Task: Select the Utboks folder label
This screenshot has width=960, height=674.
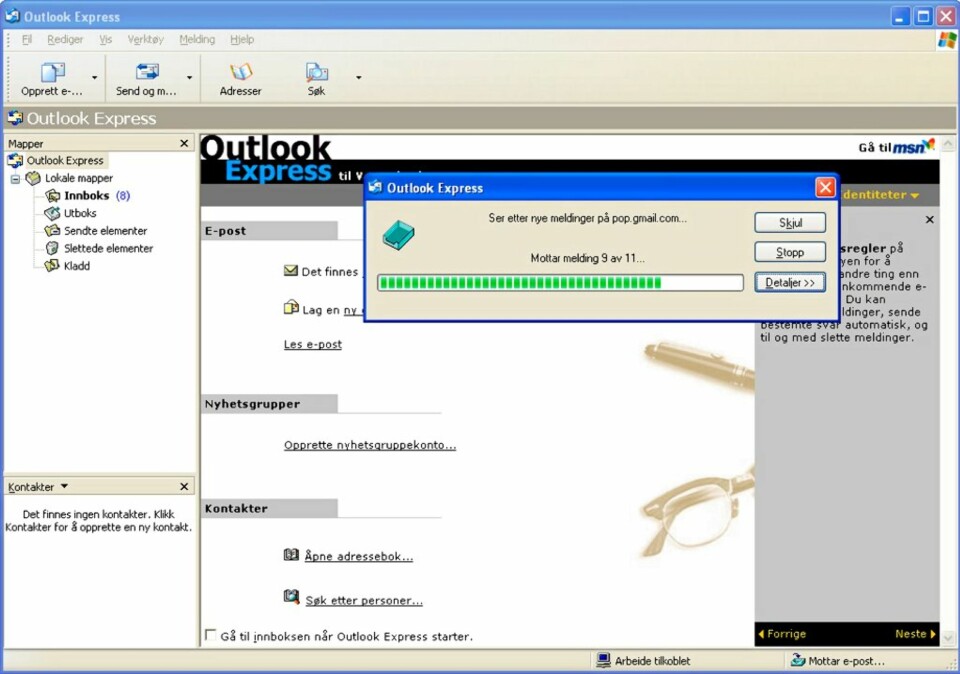Action: [x=80, y=213]
